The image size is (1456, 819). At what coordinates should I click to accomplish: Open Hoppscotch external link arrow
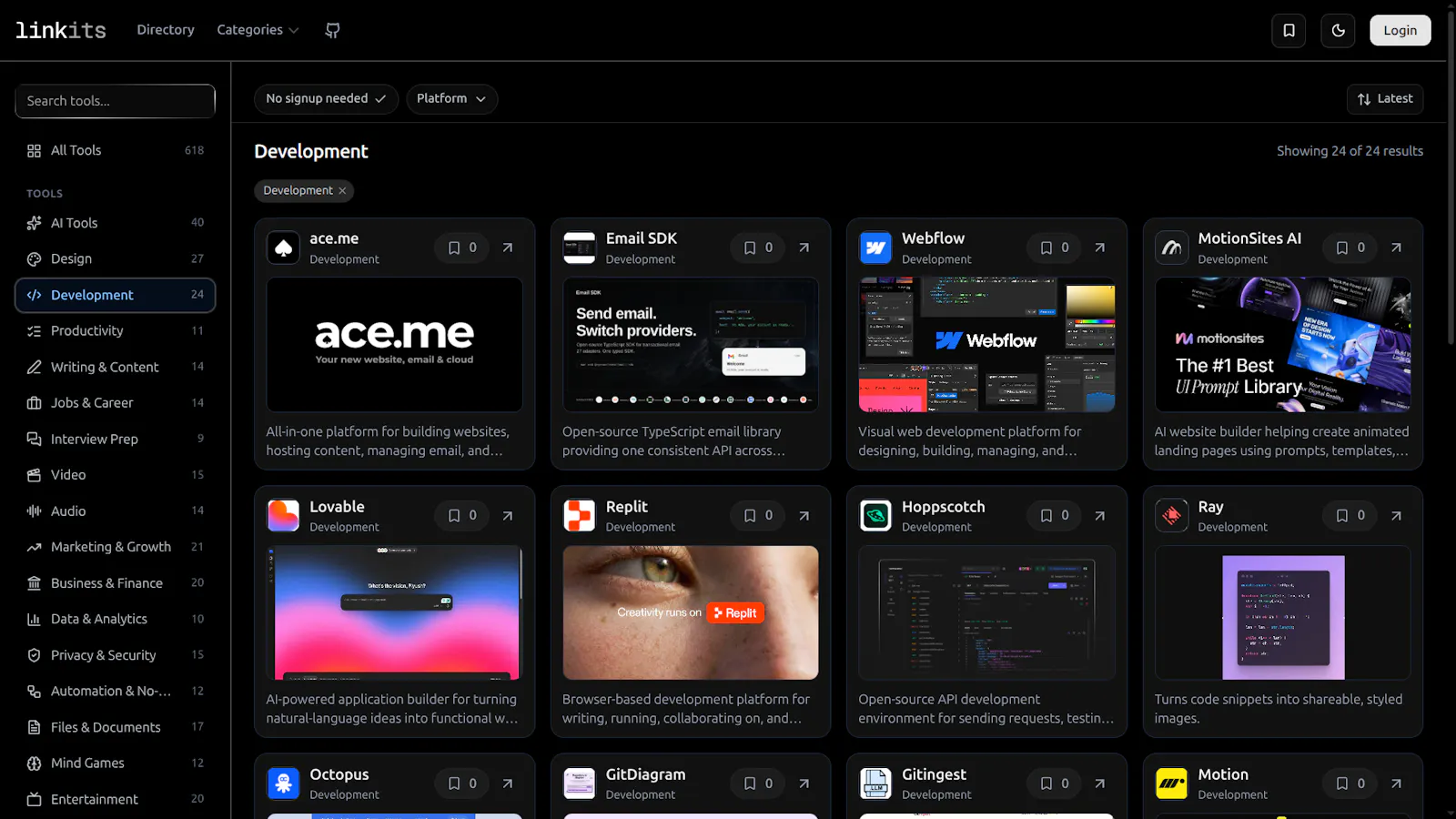[x=1100, y=515]
